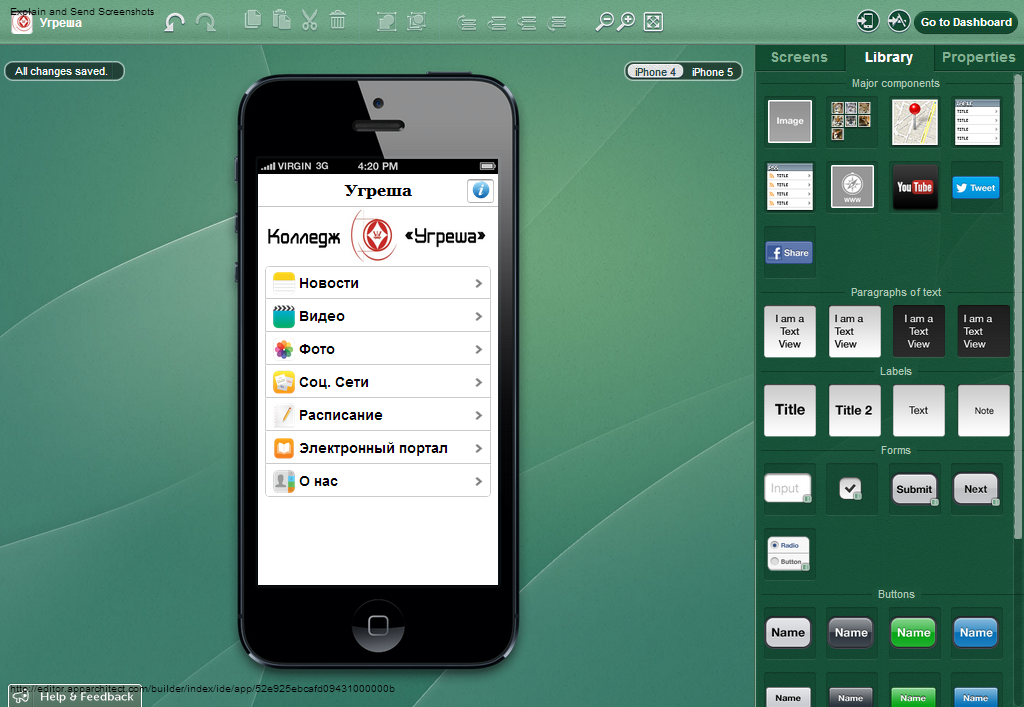1024x707 pixels.
Task: Open the Соц. Сети list row
Action: [378, 382]
